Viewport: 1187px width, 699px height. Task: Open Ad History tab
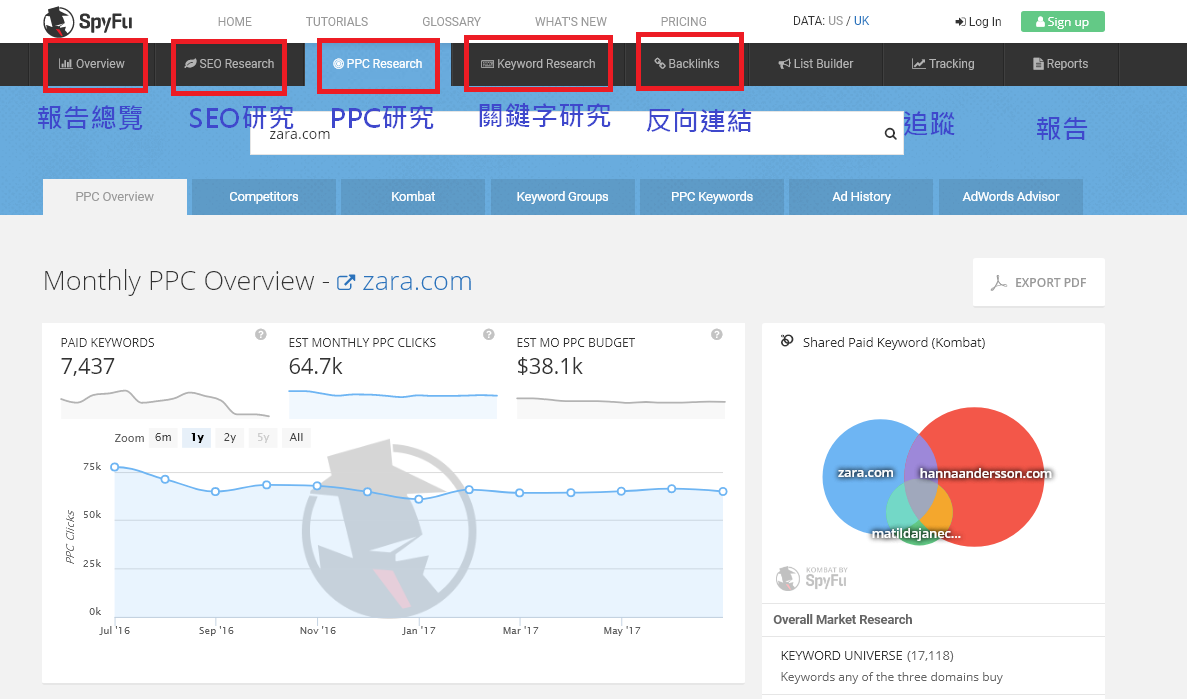click(x=861, y=197)
